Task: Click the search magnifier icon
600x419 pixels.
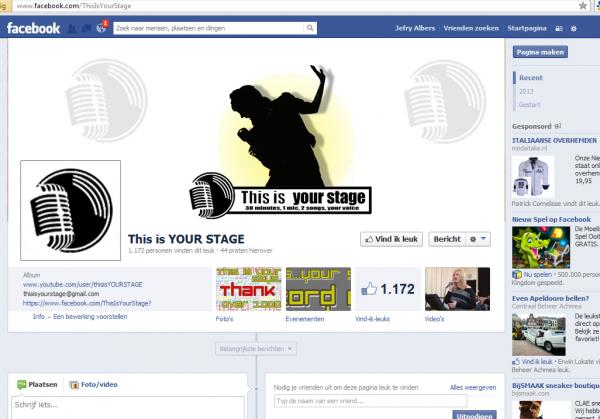Action: (x=310, y=28)
